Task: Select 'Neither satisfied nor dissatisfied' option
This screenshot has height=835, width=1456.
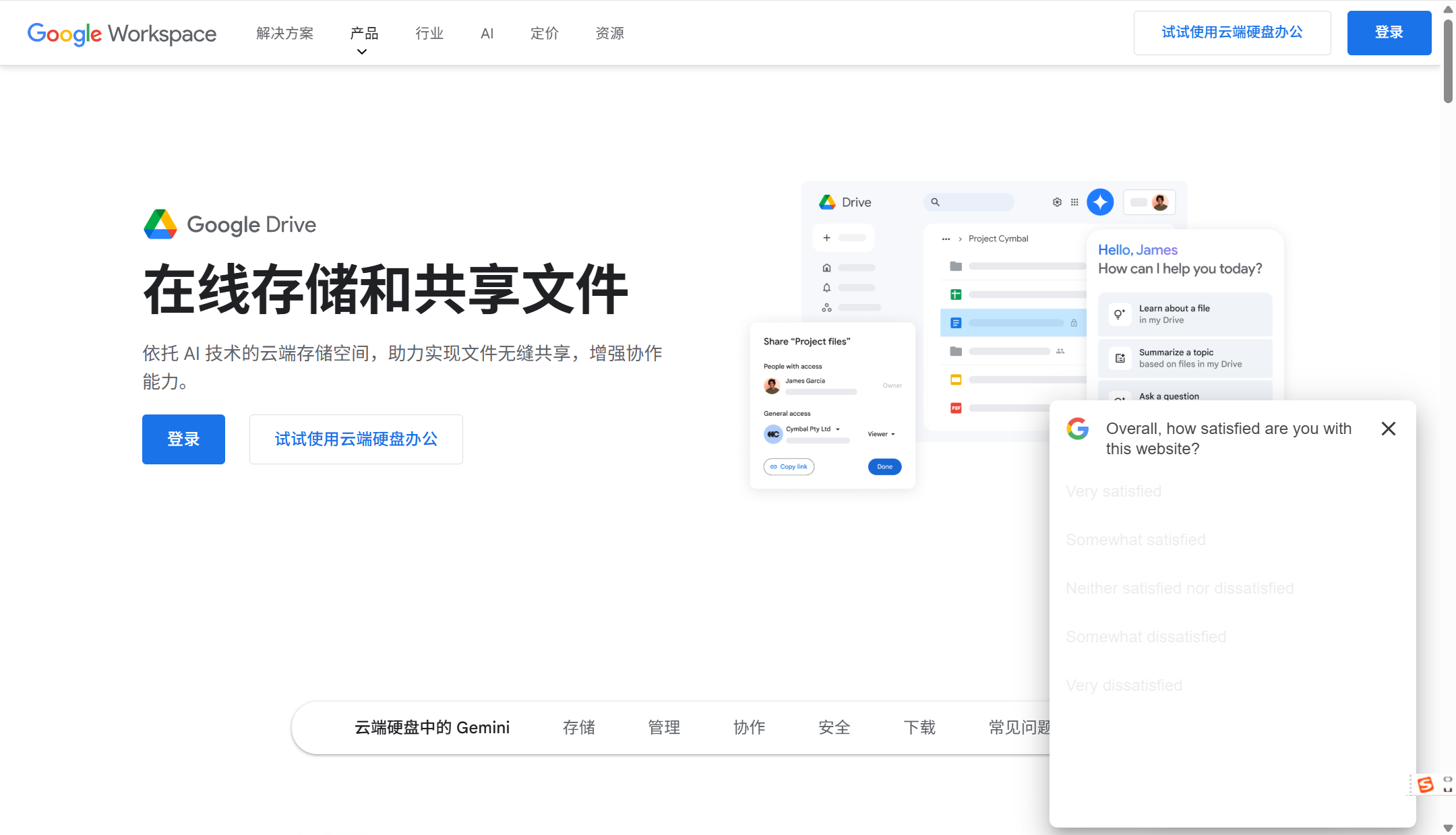Action: 1179,588
